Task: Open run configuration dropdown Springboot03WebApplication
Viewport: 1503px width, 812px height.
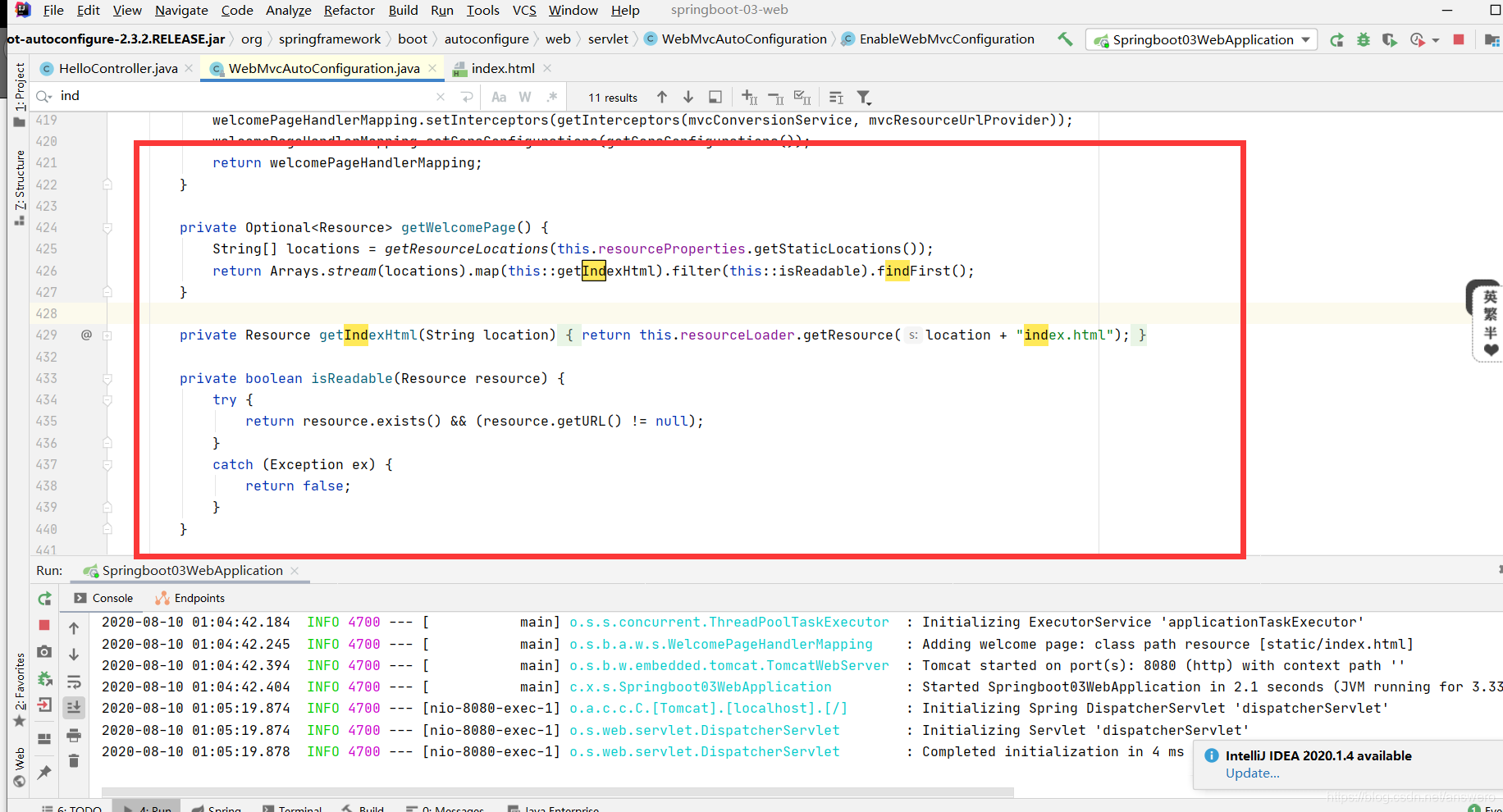Action: [1202, 39]
